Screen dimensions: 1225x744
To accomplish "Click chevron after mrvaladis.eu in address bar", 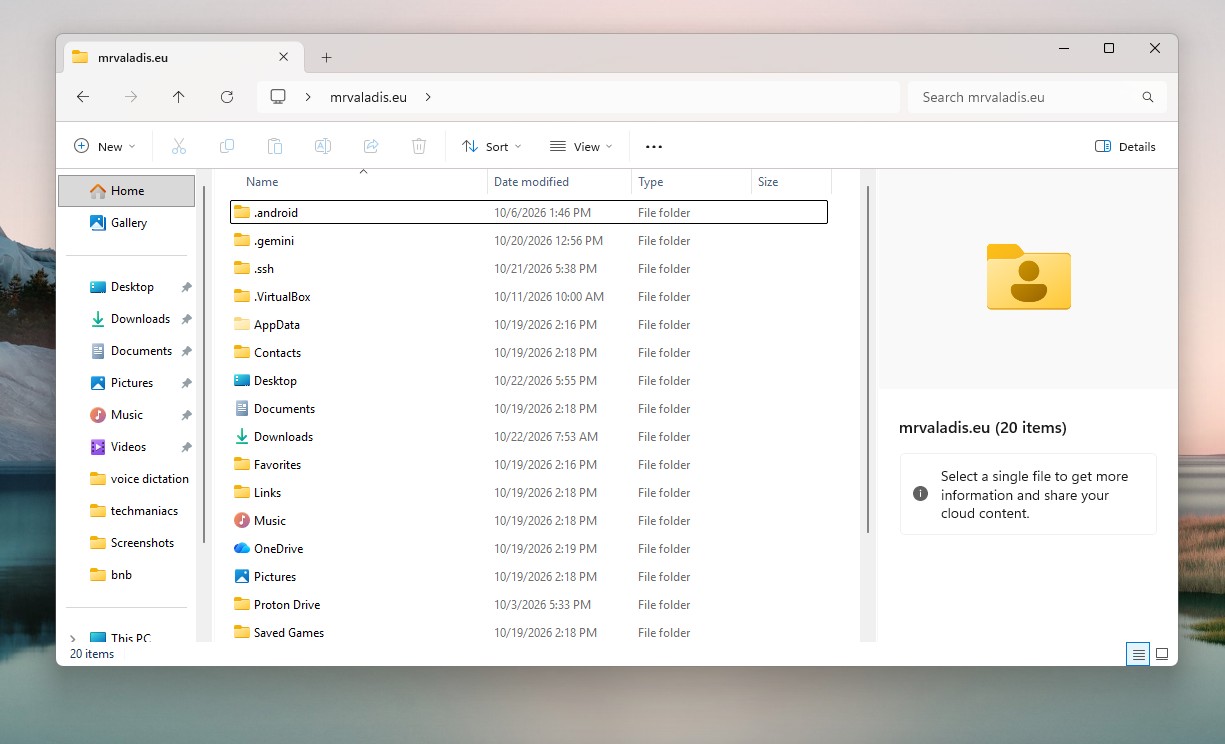I will pos(428,97).
